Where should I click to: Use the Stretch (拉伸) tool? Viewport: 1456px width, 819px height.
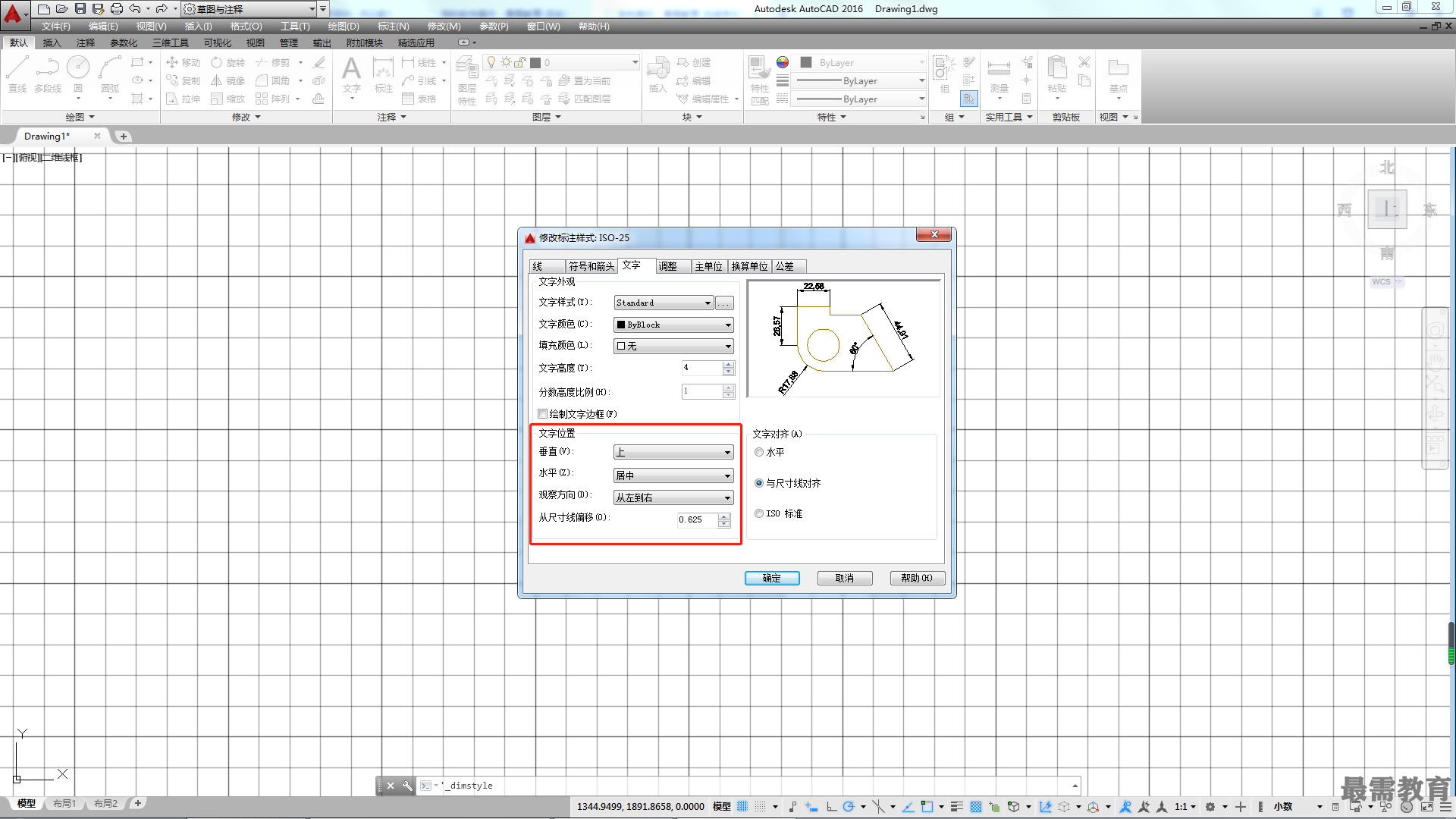(183, 99)
